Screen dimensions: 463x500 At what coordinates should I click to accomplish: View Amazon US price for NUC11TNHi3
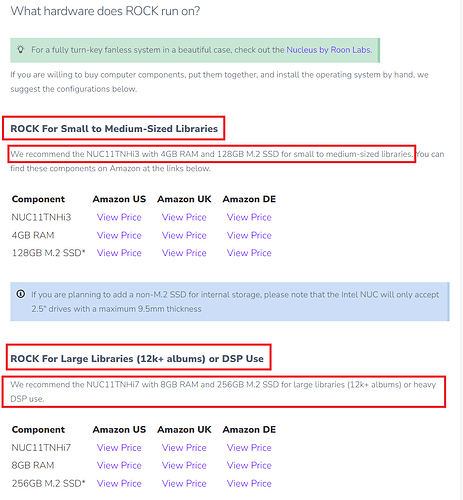pos(119,217)
